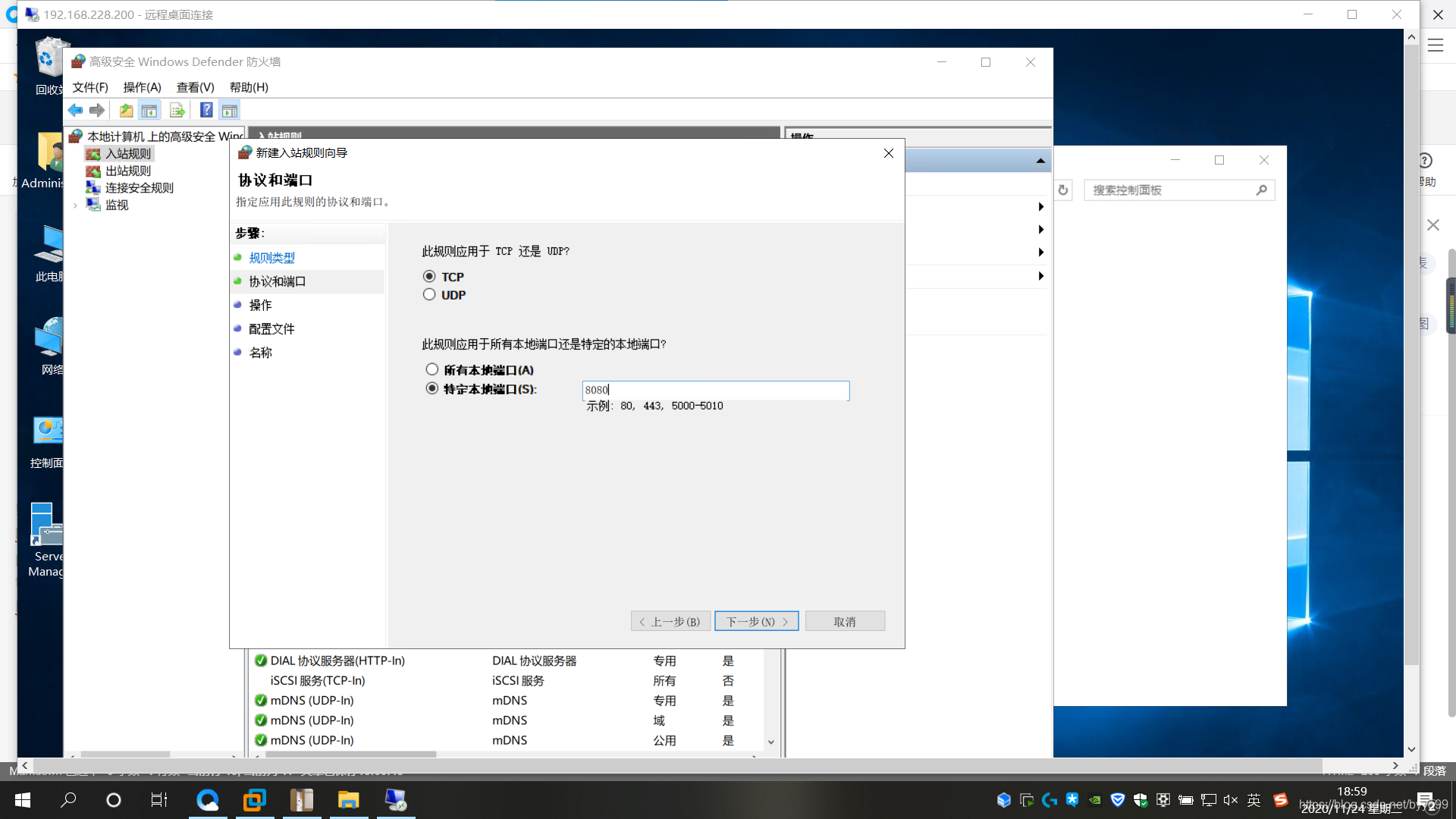
Task: Click the Server Manager desktop shortcut
Action: 47,540
